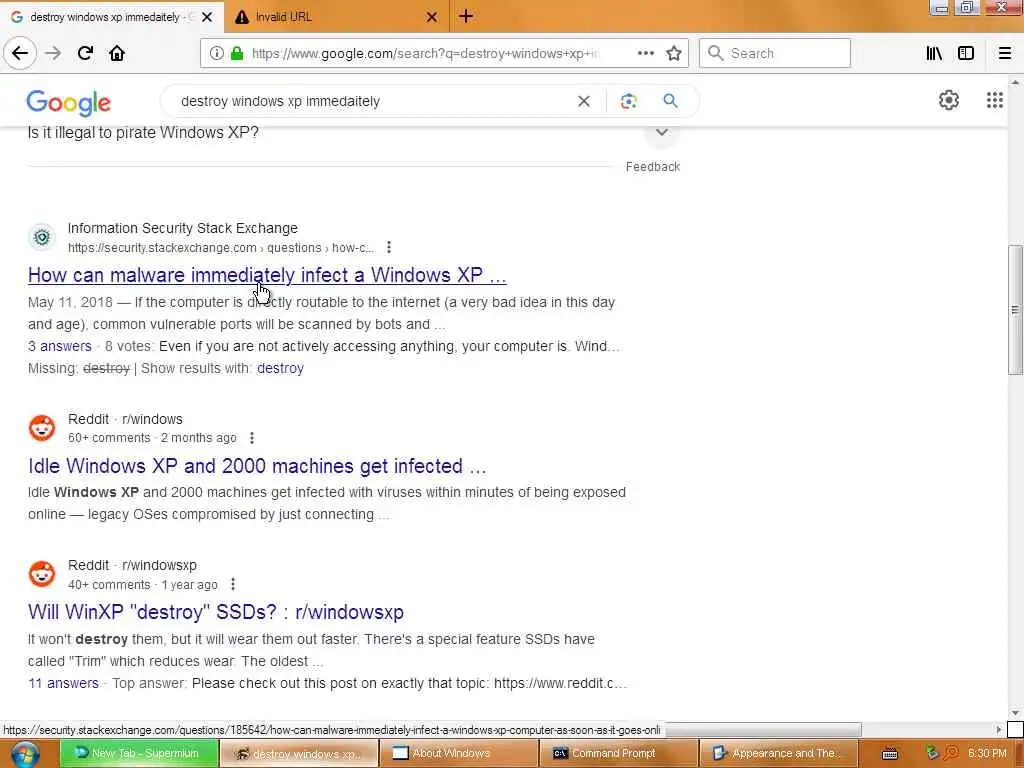Screen dimensions: 1024x768
Task: Bookmark this page with the star icon
Action: pyautogui.click(x=674, y=53)
